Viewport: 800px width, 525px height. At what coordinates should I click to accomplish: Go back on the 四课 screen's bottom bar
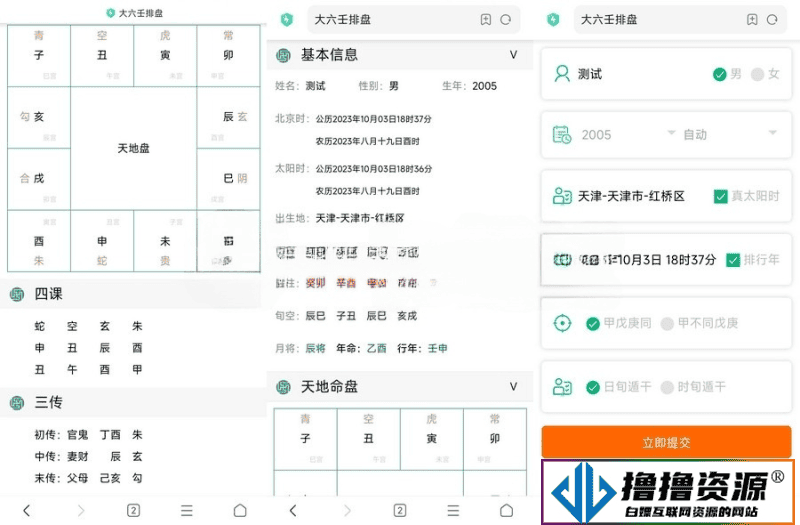pyautogui.click(x=27, y=510)
